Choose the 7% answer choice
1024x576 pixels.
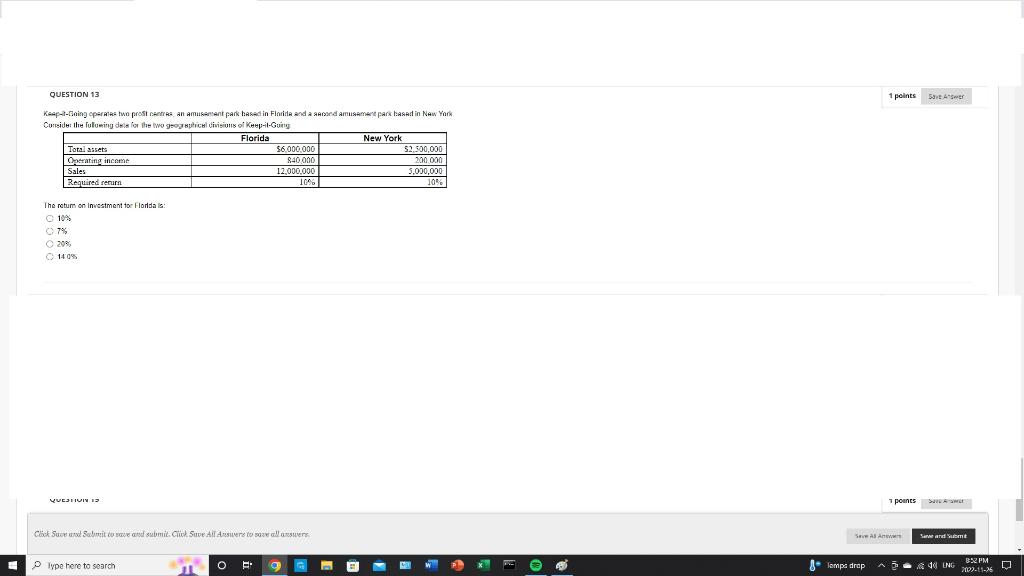pyautogui.click(x=49, y=231)
